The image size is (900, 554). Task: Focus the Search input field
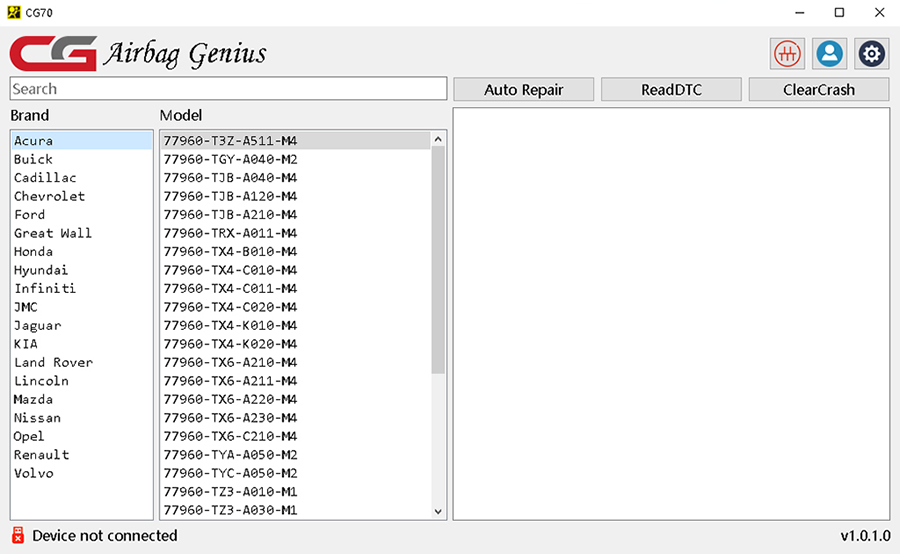click(x=228, y=89)
